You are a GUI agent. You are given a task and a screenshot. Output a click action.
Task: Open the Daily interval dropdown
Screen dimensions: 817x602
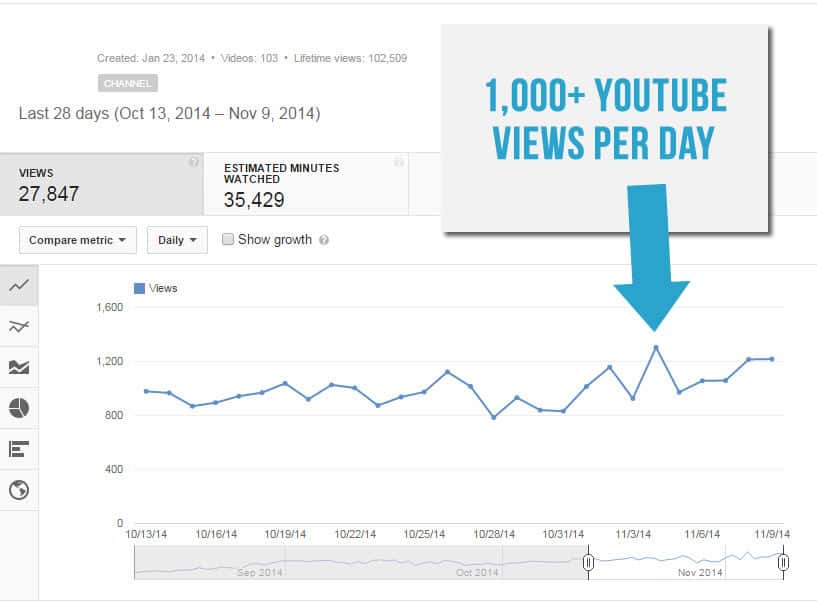[x=177, y=240]
